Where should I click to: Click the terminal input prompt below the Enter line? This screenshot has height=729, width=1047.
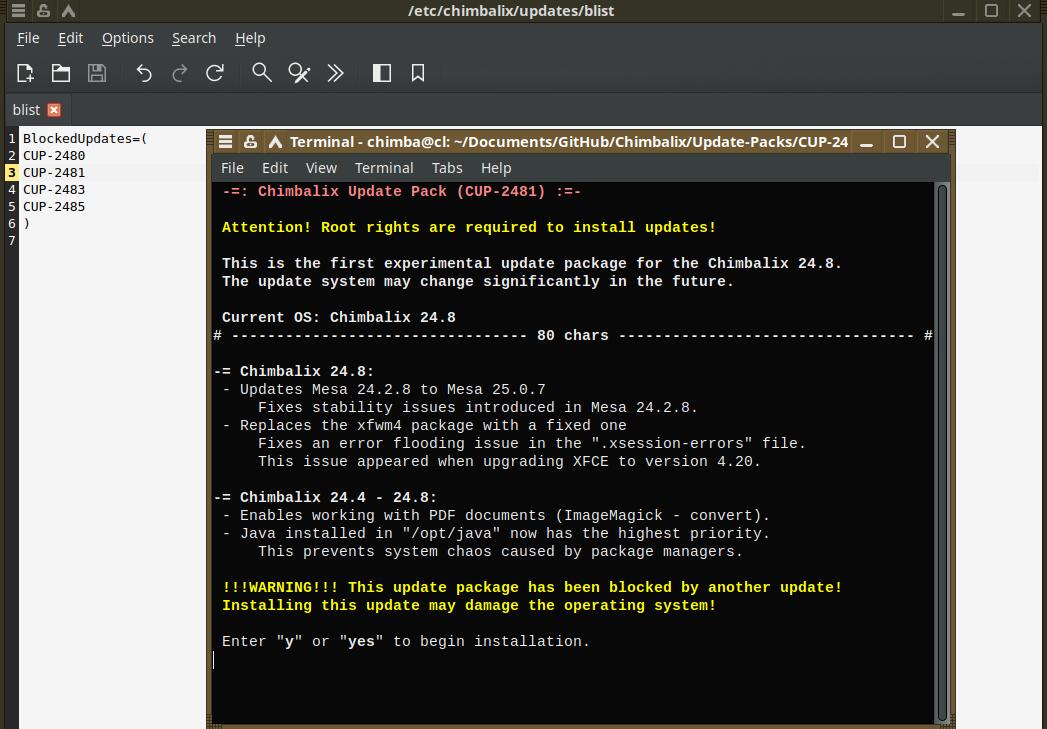214,660
